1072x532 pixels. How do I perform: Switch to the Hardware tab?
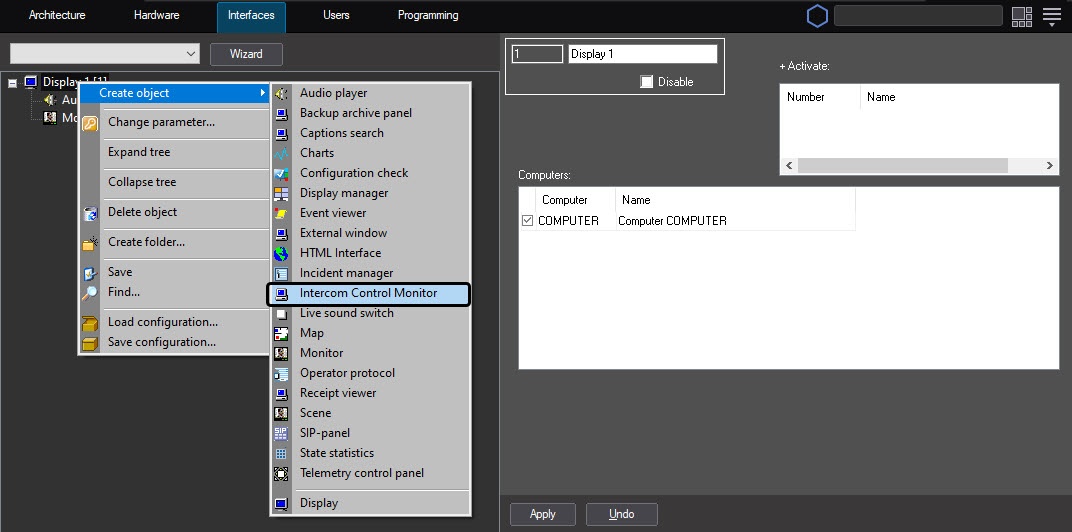tap(157, 16)
